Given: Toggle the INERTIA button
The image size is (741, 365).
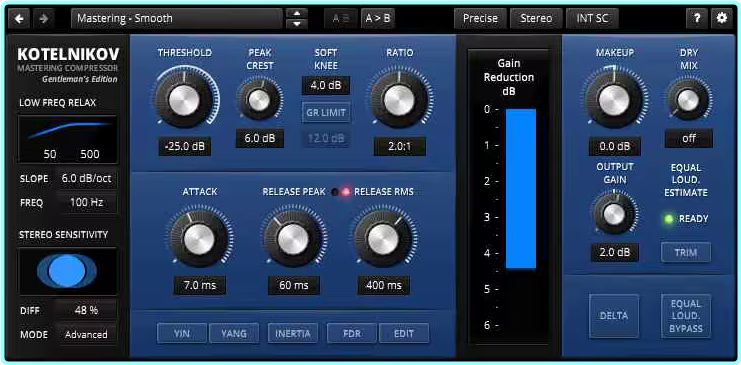Looking at the screenshot, I should point(293,333).
